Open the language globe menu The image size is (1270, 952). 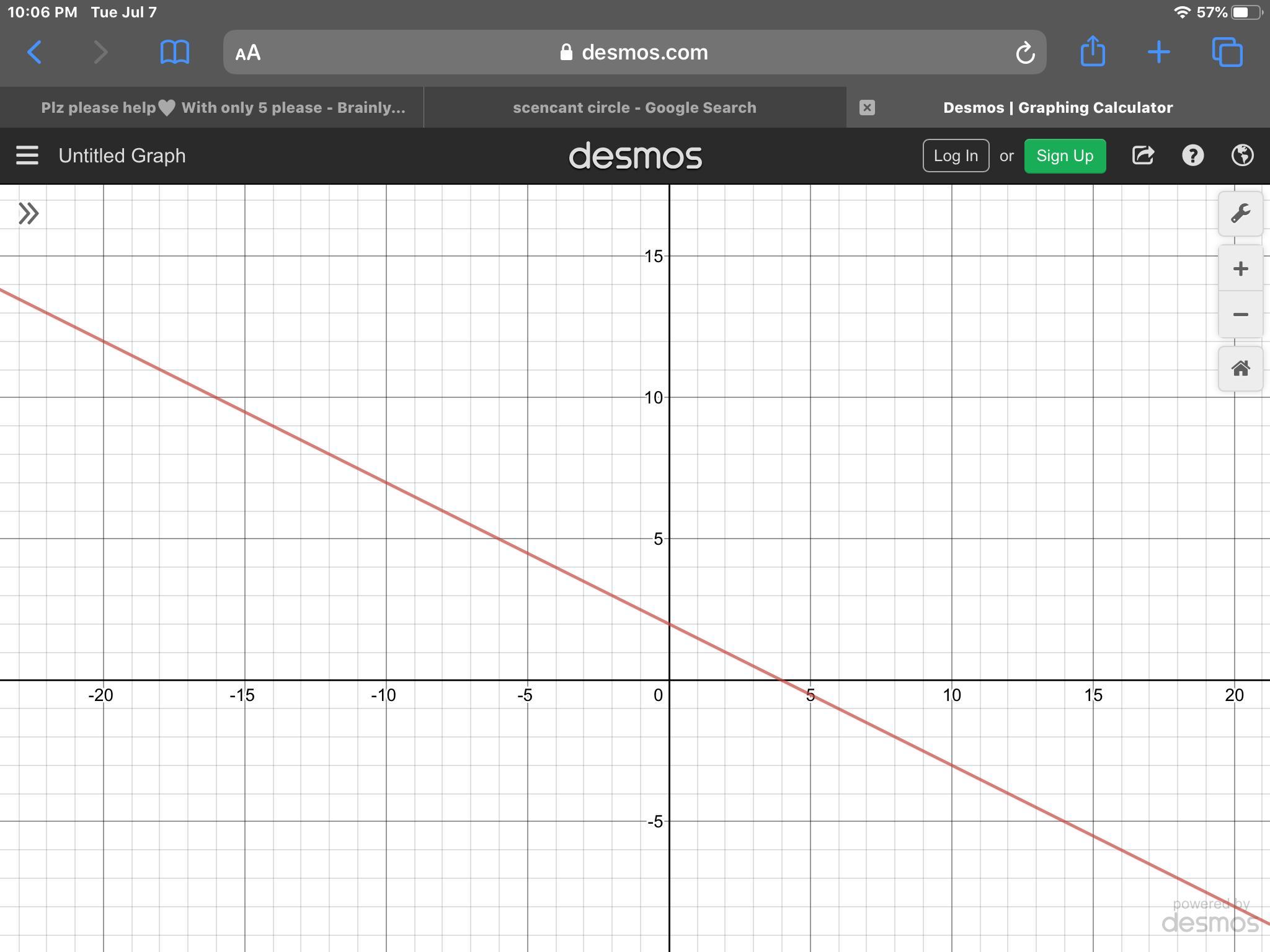1242,156
